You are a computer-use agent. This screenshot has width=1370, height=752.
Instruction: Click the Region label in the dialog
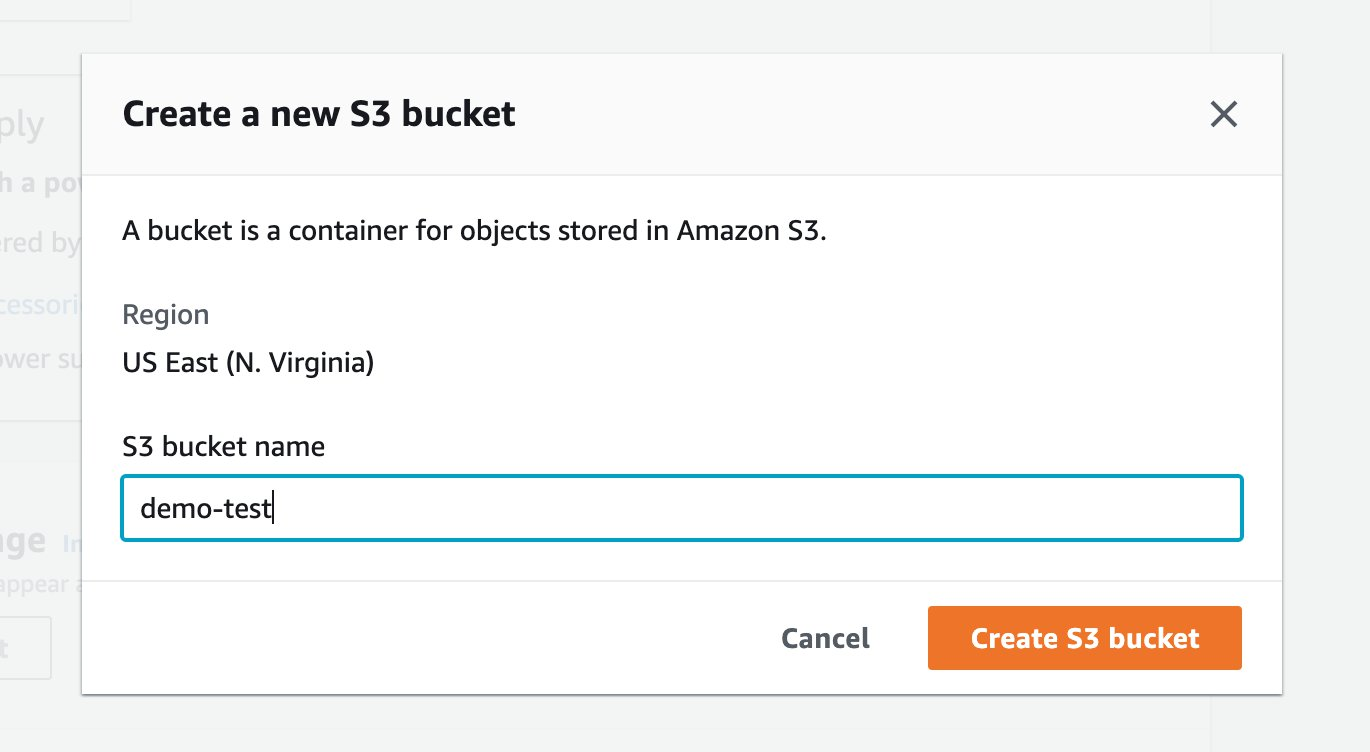[x=165, y=314]
